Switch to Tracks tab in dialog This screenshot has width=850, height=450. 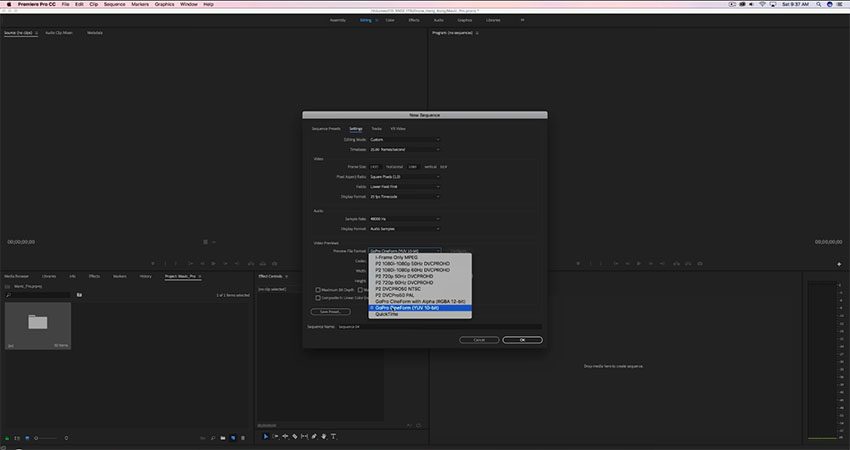pyautogui.click(x=376, y=129)
